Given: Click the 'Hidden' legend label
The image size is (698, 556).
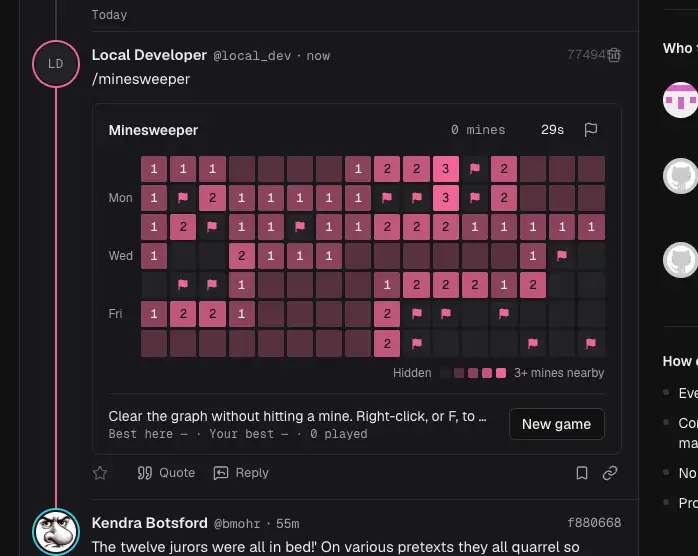Looking at the screenshot, I should coord(412,373).
